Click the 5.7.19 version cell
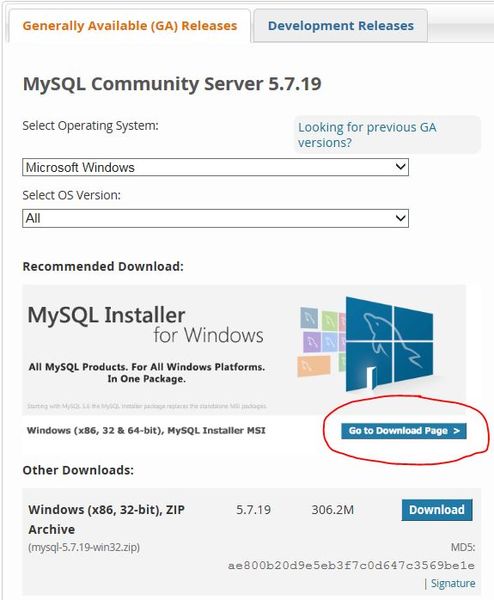Screen dimensions: 494x600 click(x=253, y=510)
